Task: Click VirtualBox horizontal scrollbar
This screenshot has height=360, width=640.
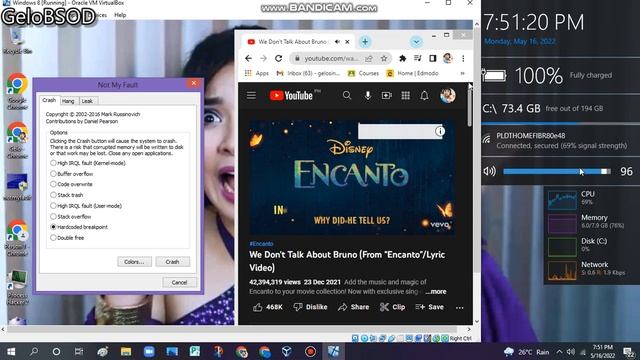Action: tap(233, 329)
